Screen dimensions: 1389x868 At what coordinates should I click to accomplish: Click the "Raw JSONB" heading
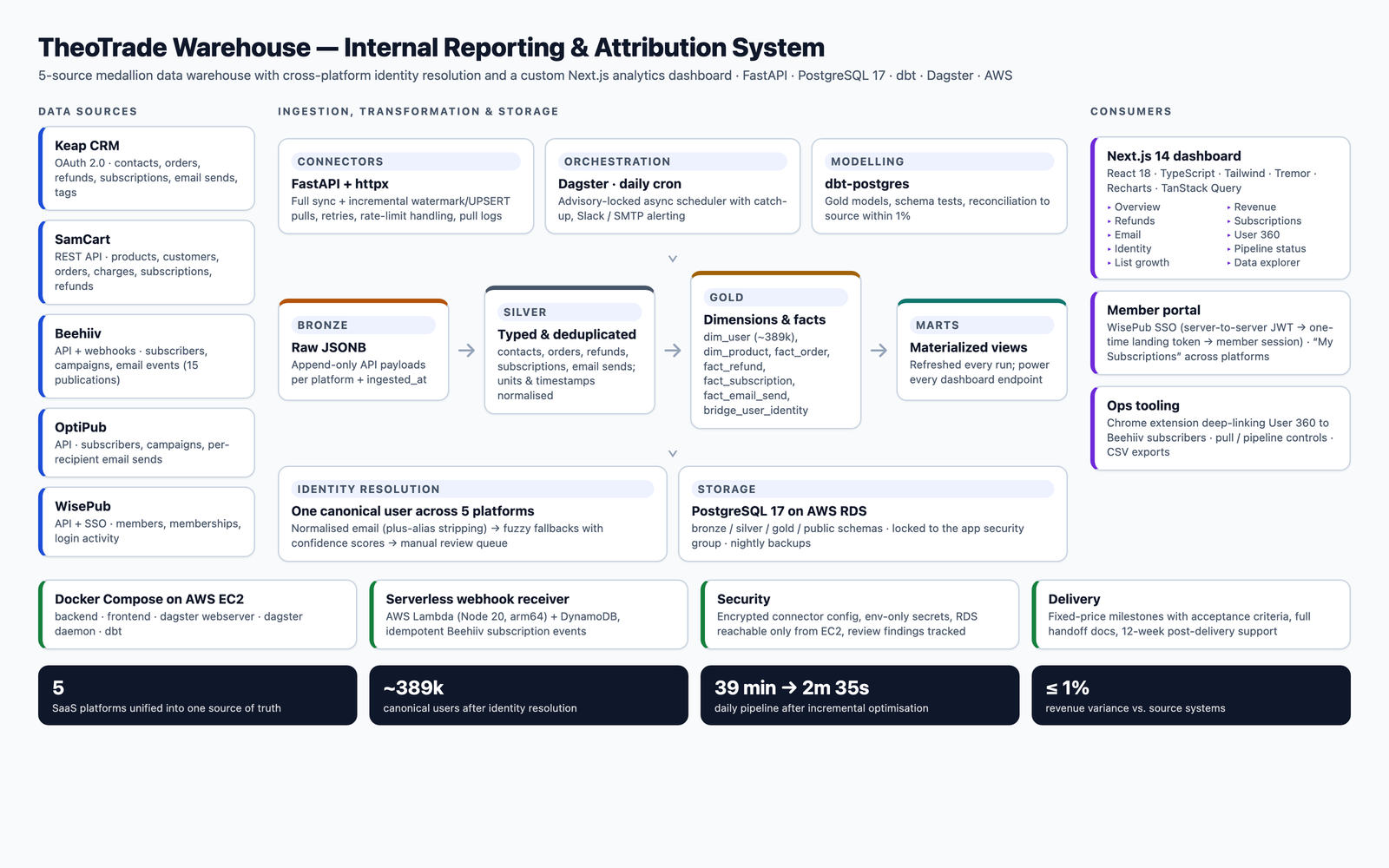[x=329, y=347]
